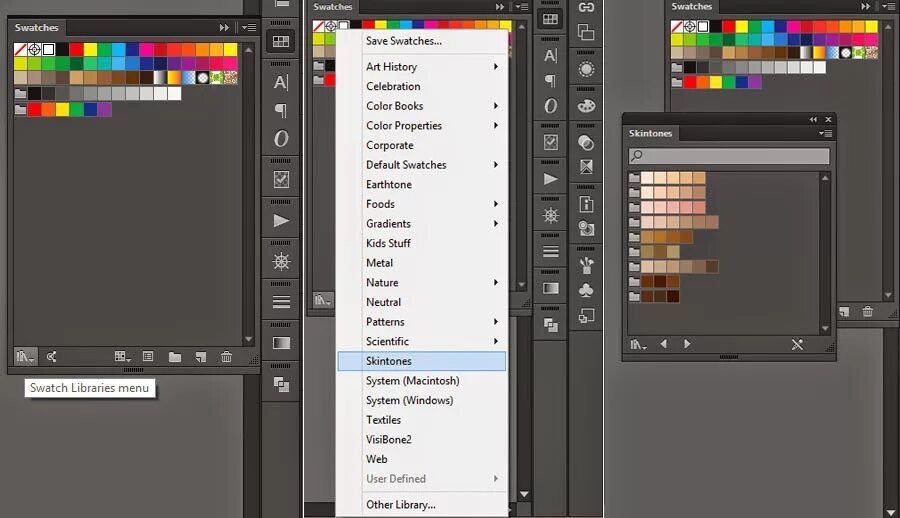The height and width of the screenshot is (518, 900).
Task: Pick red swatch in left panel top row
Action: [x=76, y=49]
